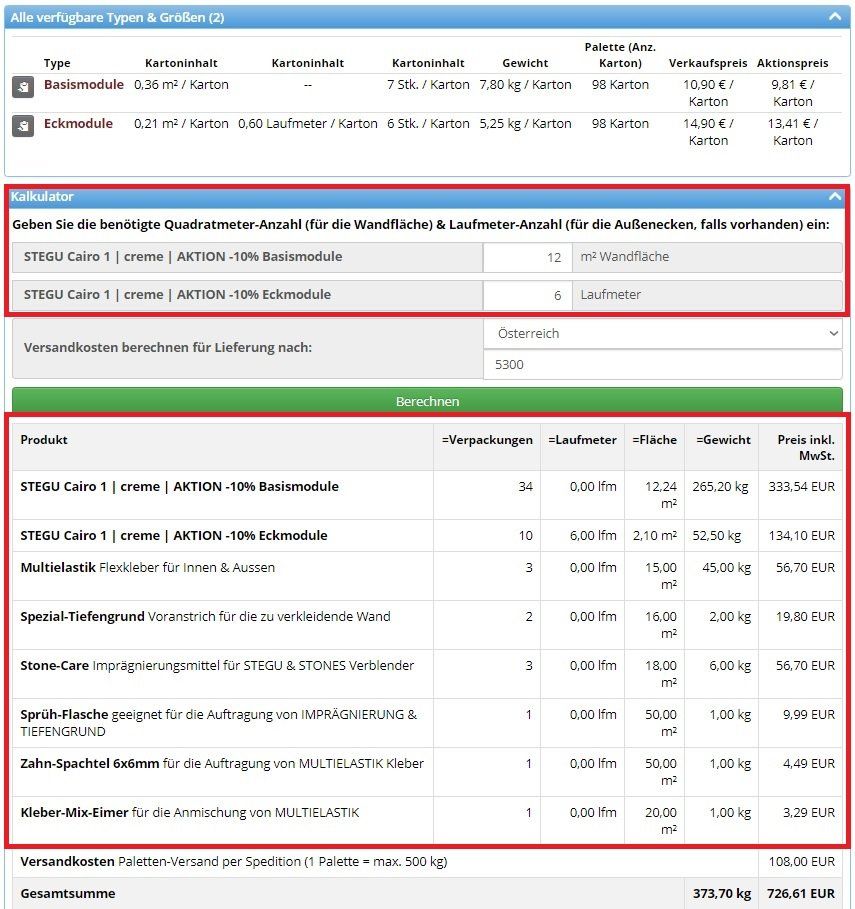Click the Kalkulator panel header
855x909 pixels.
tap(427, 197)
